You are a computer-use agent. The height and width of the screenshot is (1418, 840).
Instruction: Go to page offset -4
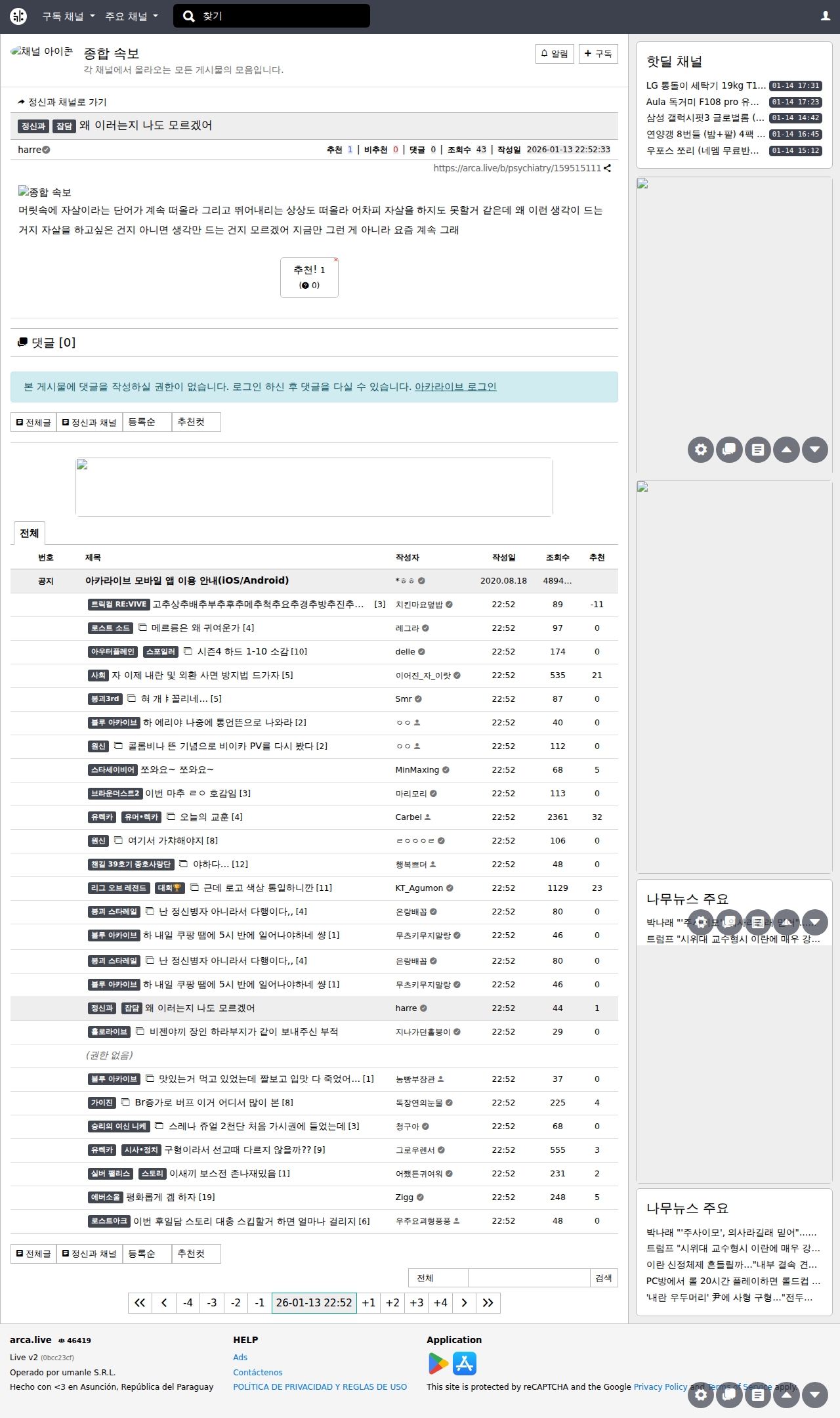click(188, 1302)
